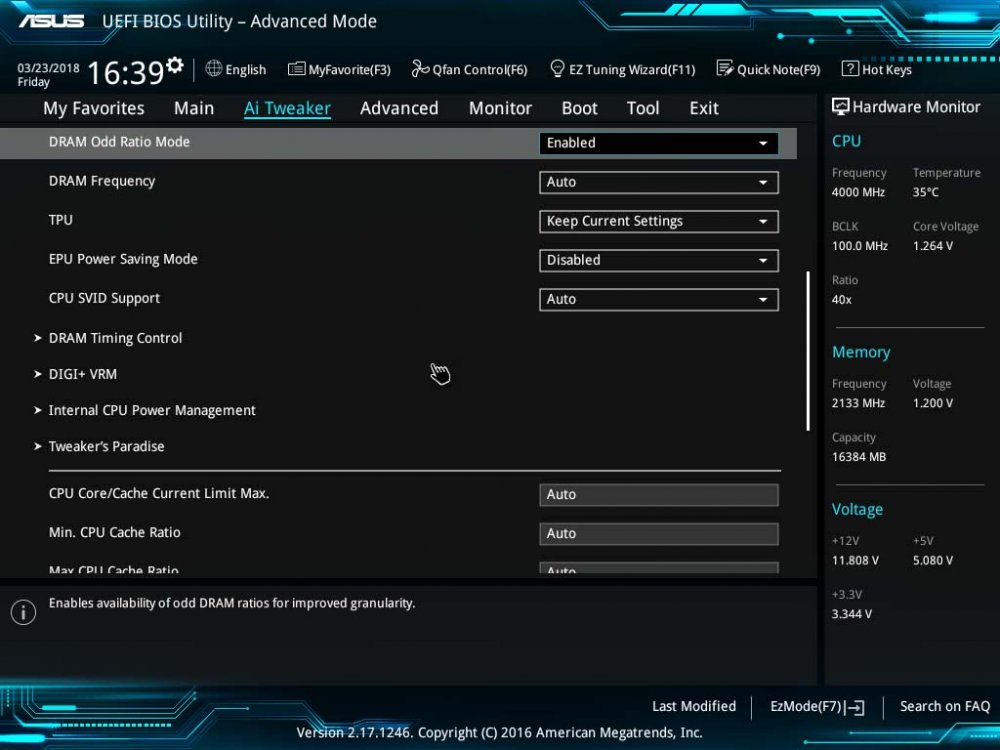Select the Ai Tweaker tab
This screenshot has height=750, width=1000.
coord(287,108)
